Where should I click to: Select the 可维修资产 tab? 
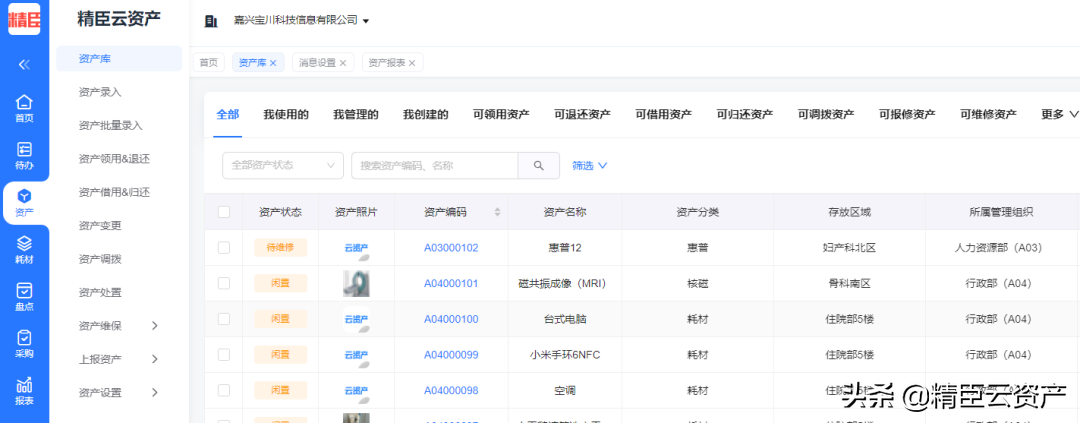click(x=988, y=114)
